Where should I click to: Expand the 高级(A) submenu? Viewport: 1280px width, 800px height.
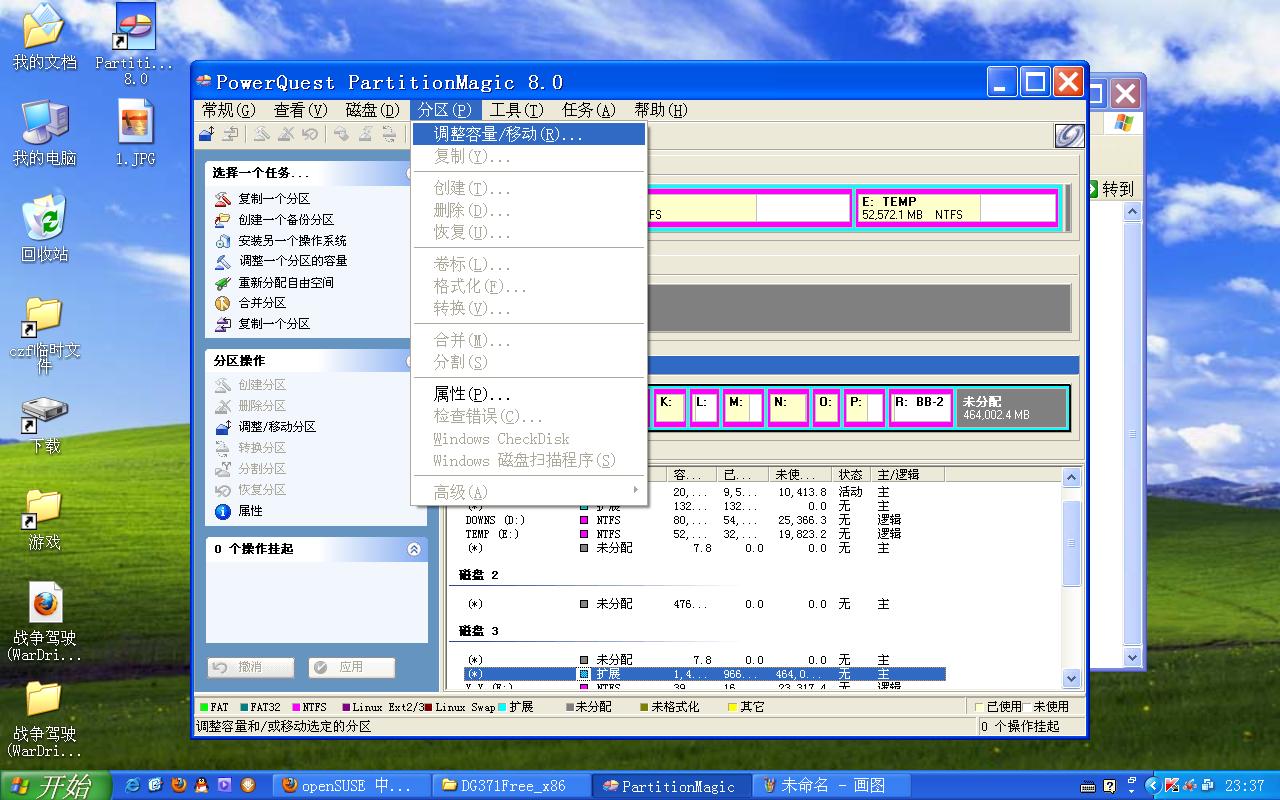click(x=530, y=492)
